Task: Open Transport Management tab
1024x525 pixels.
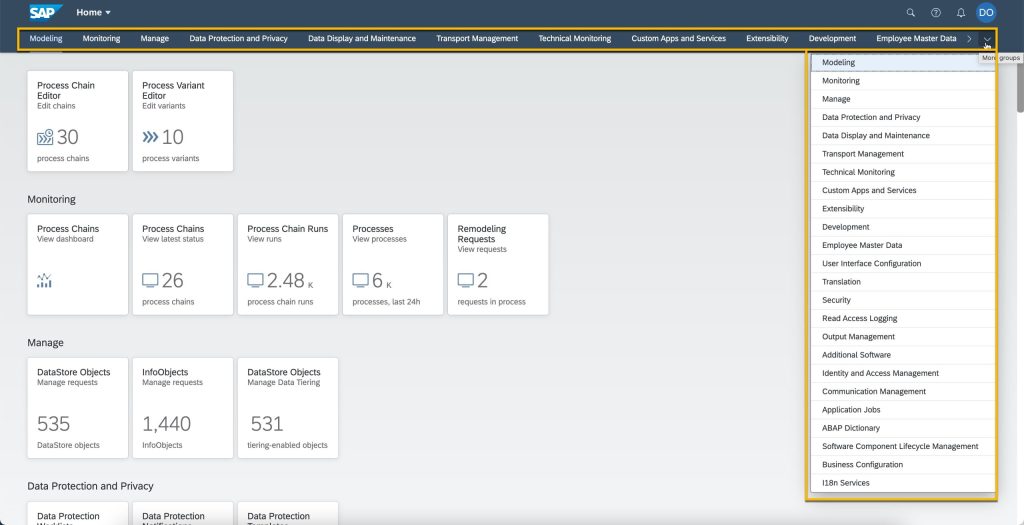Action: point(477,39)
